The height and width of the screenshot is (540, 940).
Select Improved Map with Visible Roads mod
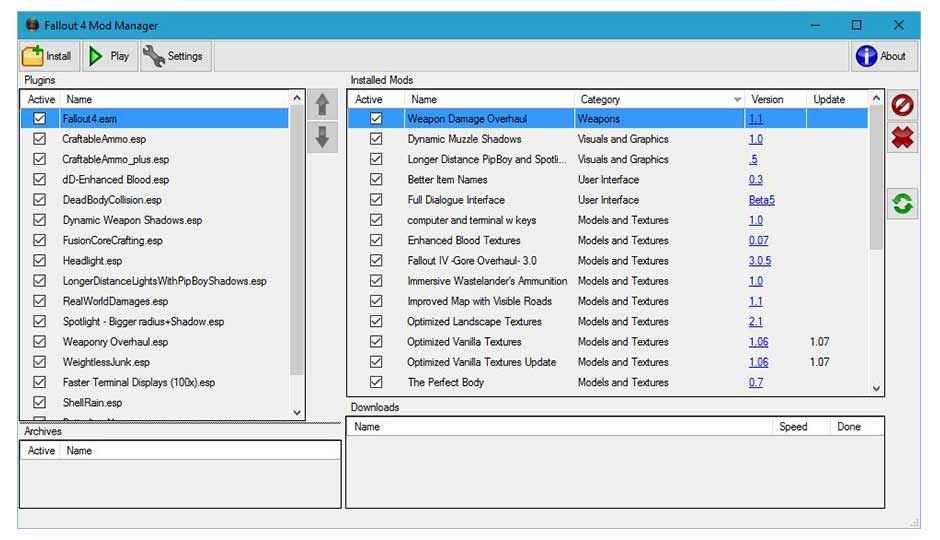pyautogui.click(x=608, y=301)
